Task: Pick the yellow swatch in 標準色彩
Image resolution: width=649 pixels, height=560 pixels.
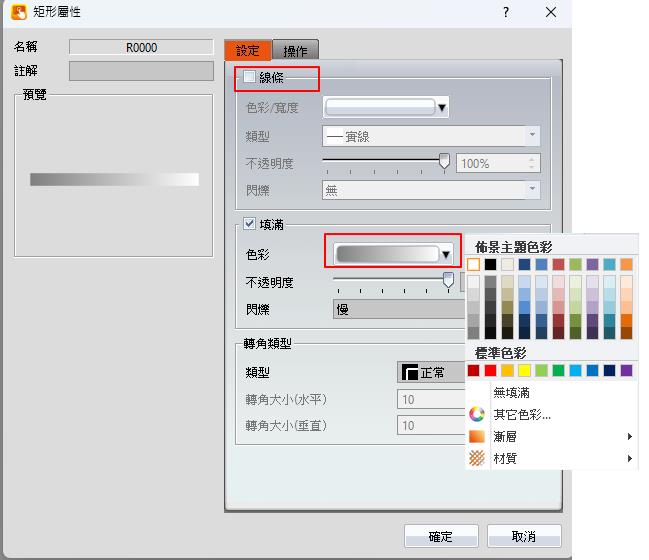Action: pyautogui.click(x=524, y=370)
